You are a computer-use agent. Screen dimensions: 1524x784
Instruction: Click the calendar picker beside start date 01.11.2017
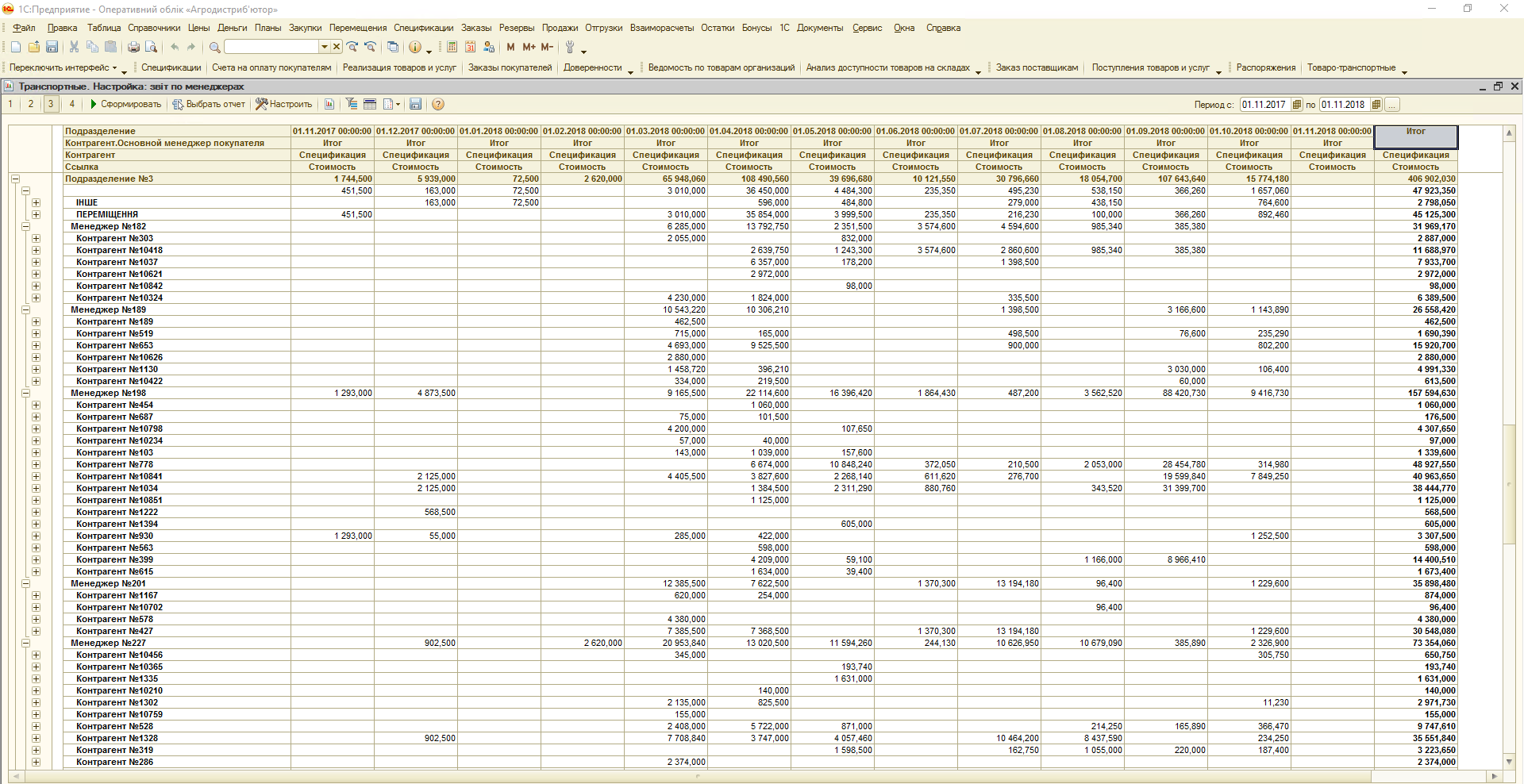1297,105
